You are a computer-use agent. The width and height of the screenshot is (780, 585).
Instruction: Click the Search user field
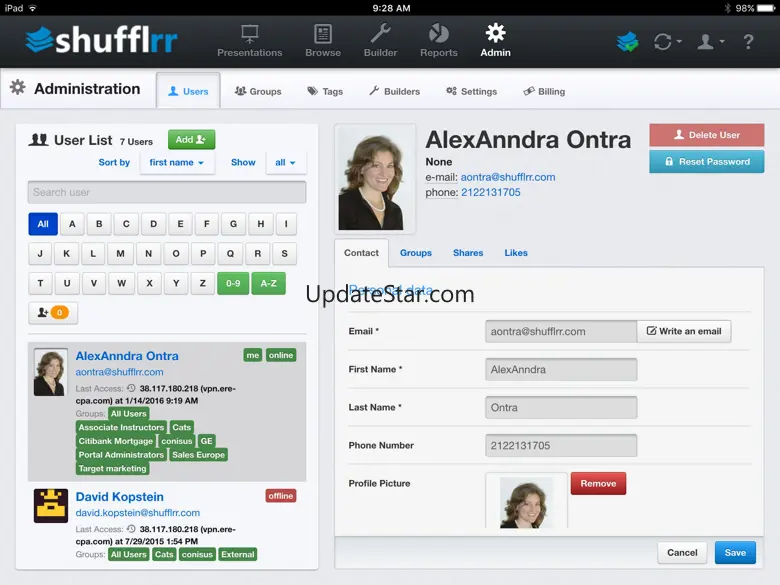coord(167,192)
